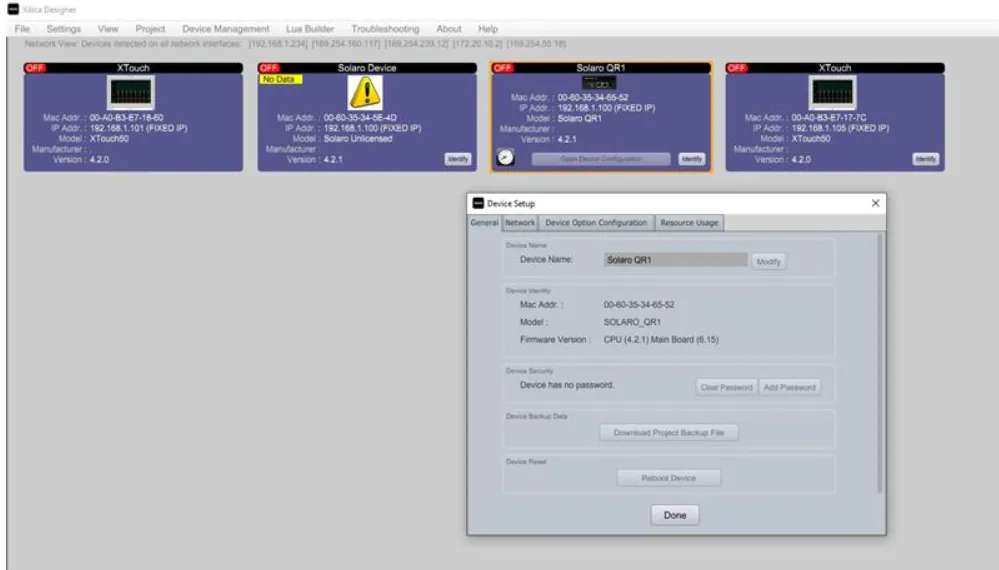This screenshot has width=999, height=570.
Task: Click Download Project Backup File
Action: [x=668, y=432]
